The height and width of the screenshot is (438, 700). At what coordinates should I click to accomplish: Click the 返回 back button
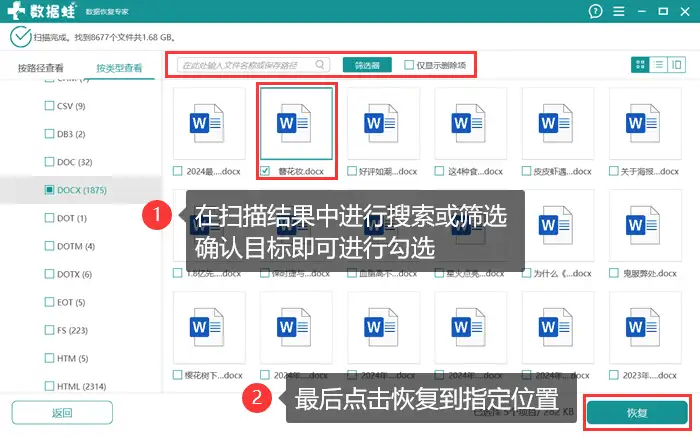pos(62,413)
